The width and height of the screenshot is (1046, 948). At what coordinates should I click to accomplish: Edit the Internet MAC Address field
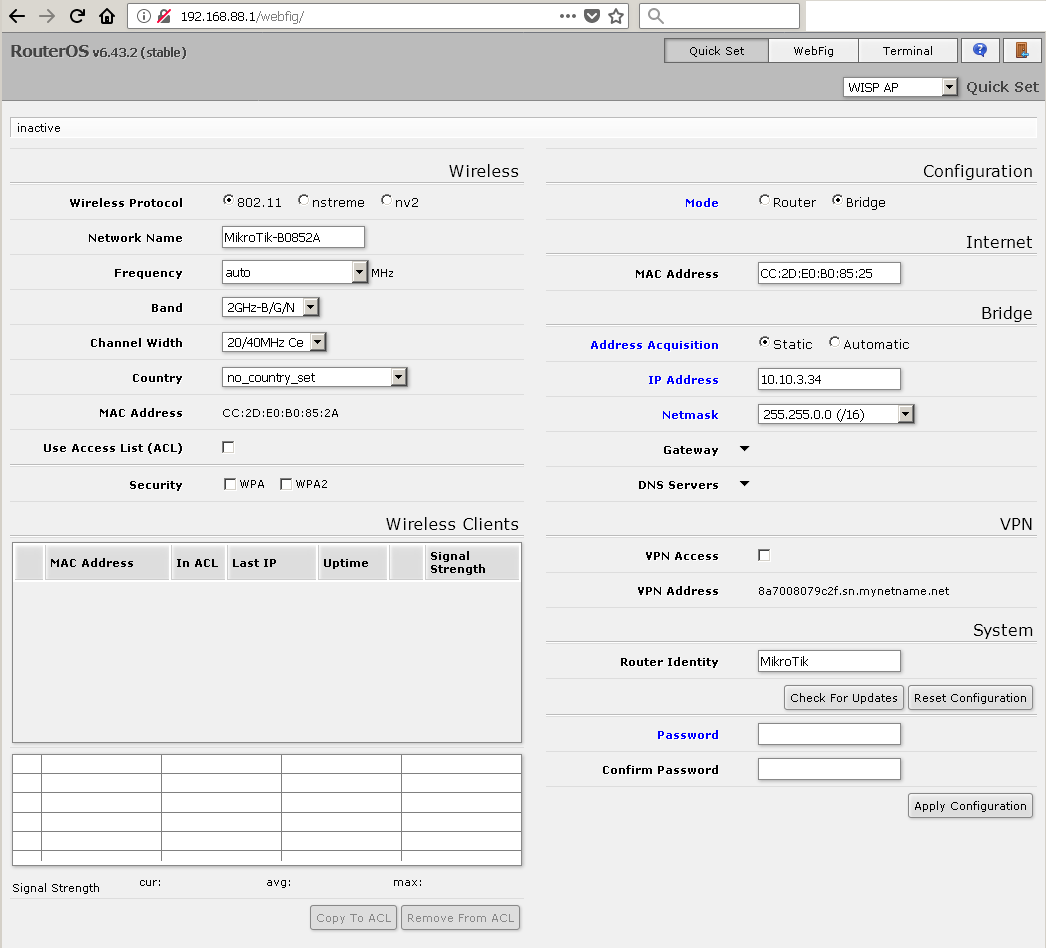coord(829,273)
